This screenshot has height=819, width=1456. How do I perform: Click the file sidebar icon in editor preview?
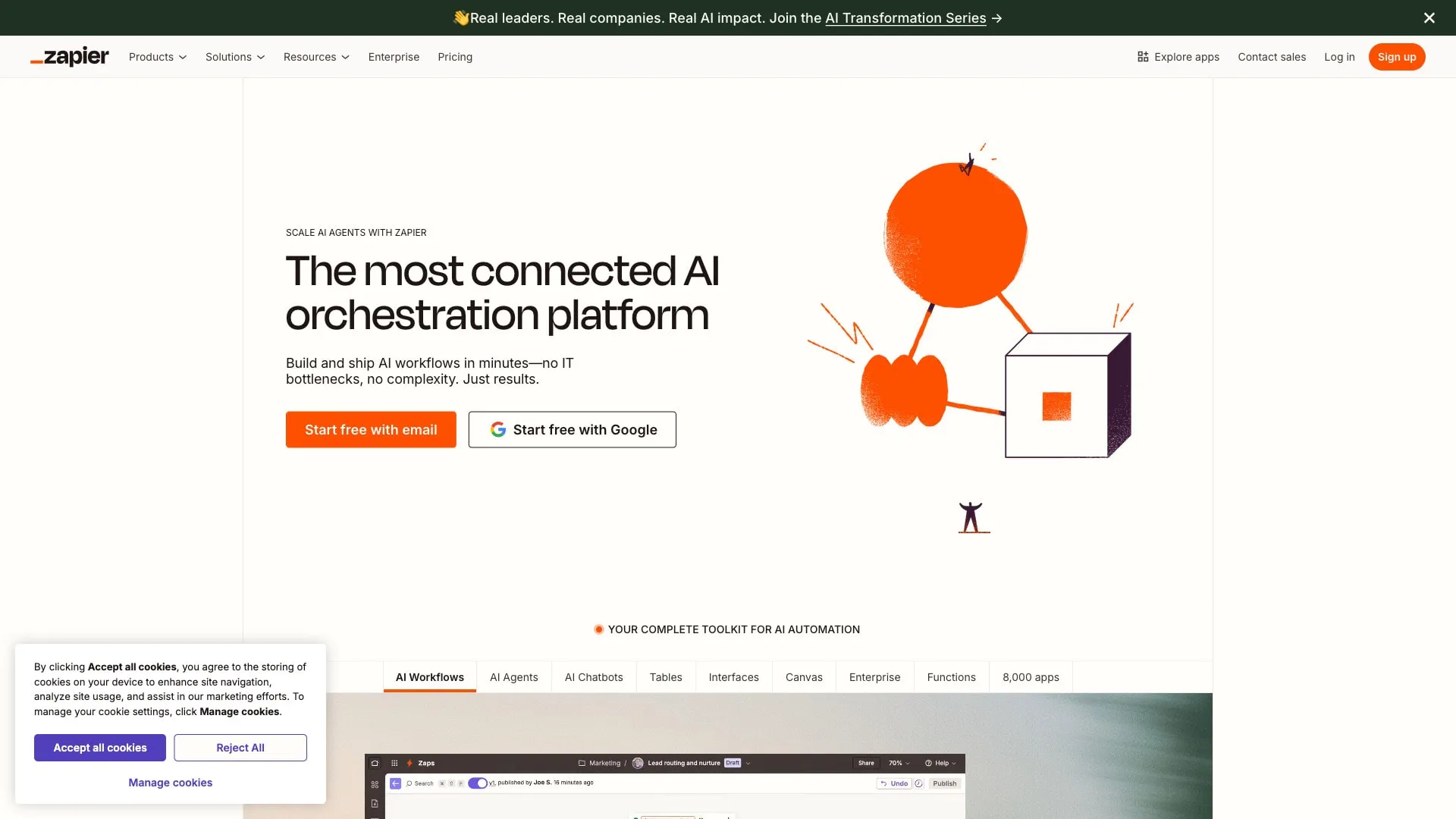coord(375,803)
